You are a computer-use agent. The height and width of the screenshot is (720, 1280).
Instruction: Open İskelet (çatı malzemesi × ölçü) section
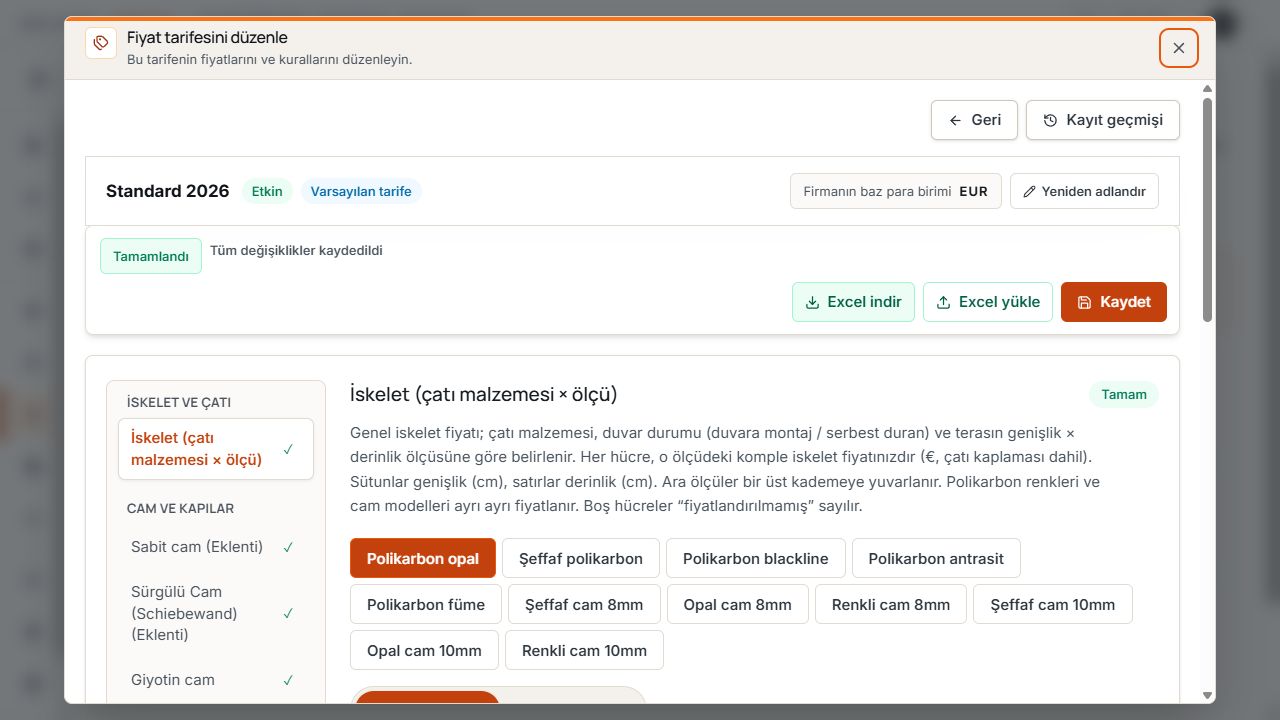coord(216,449)
